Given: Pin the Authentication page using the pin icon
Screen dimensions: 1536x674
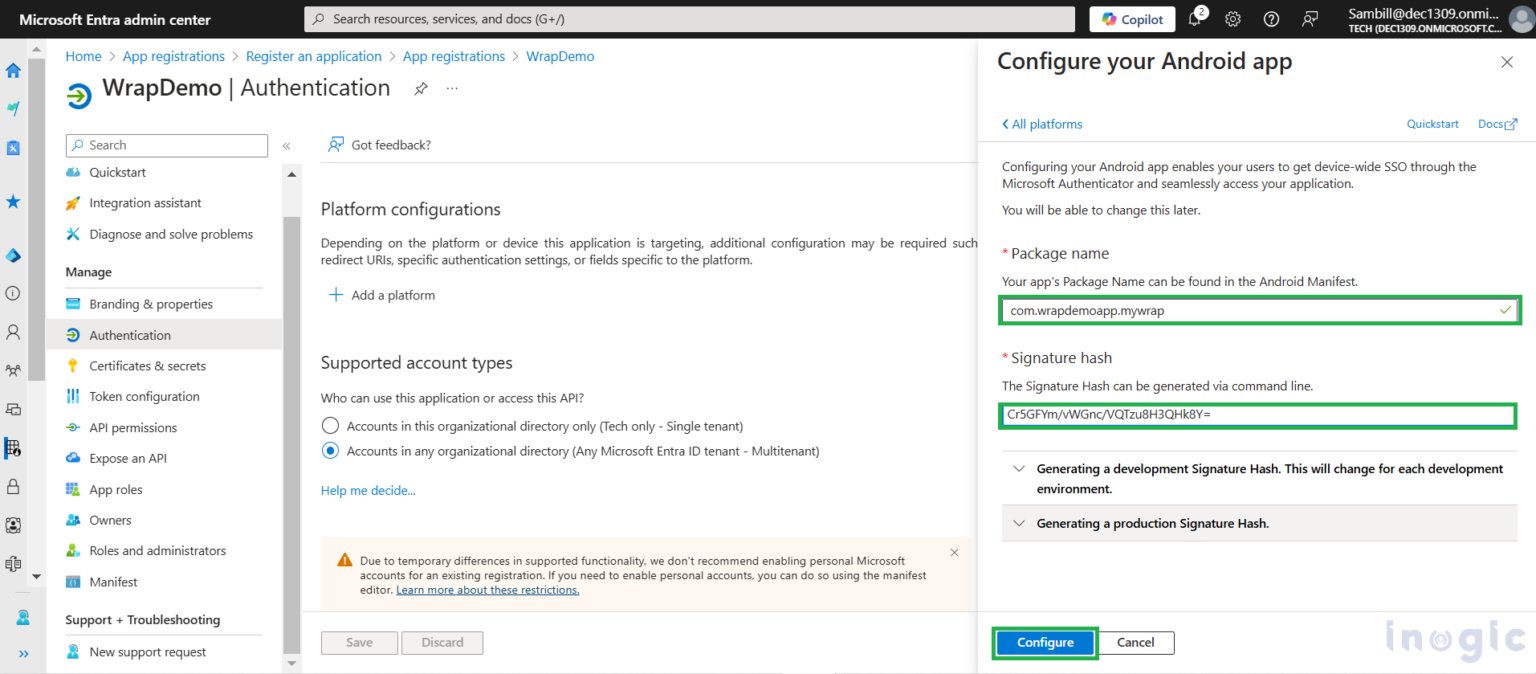Looking at the screenshot, I should (421, 88).
